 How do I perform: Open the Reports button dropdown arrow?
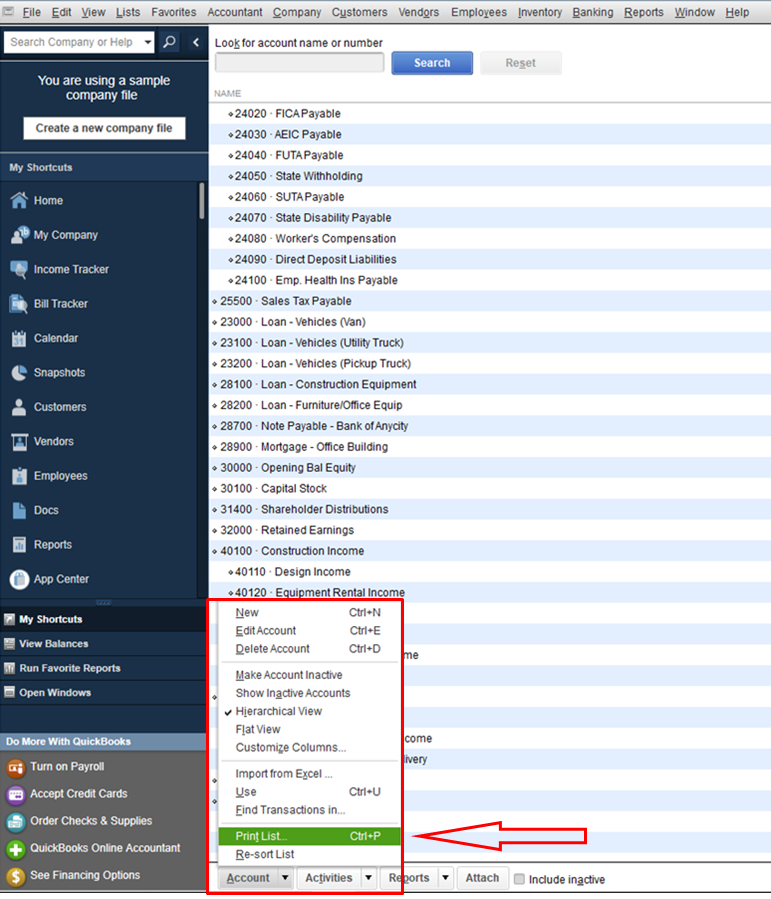pos(445,878)
